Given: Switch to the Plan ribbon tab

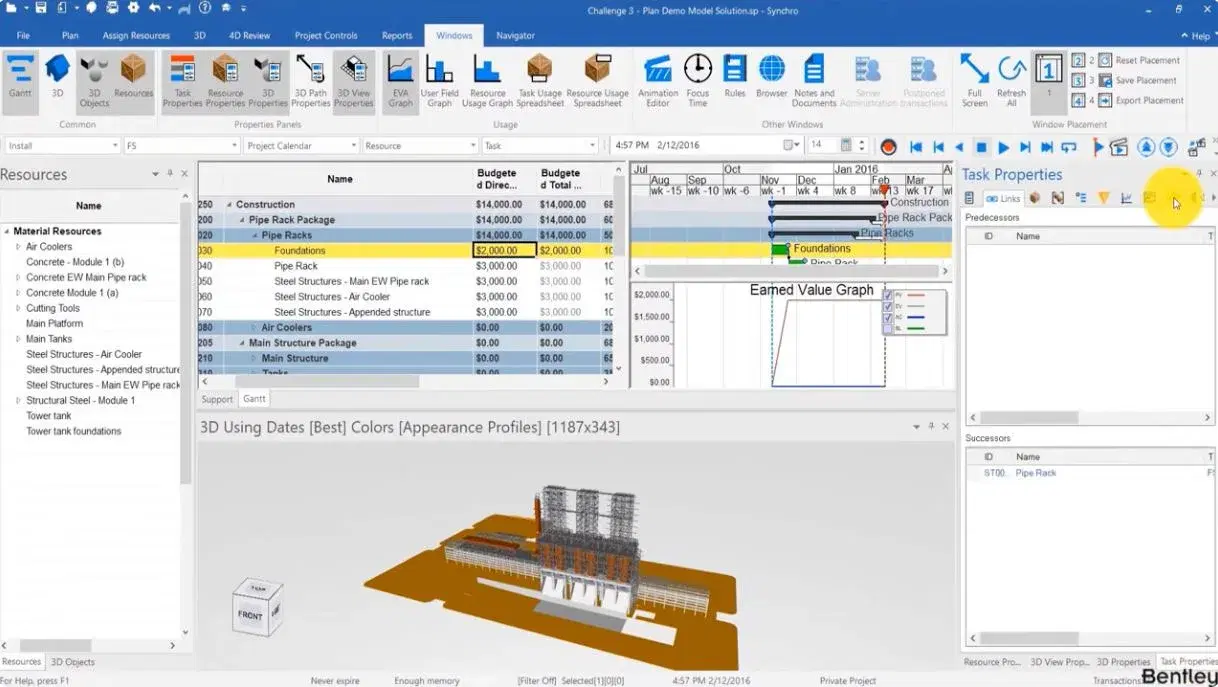Looking at the screenshot, I should tap(70, 35).
